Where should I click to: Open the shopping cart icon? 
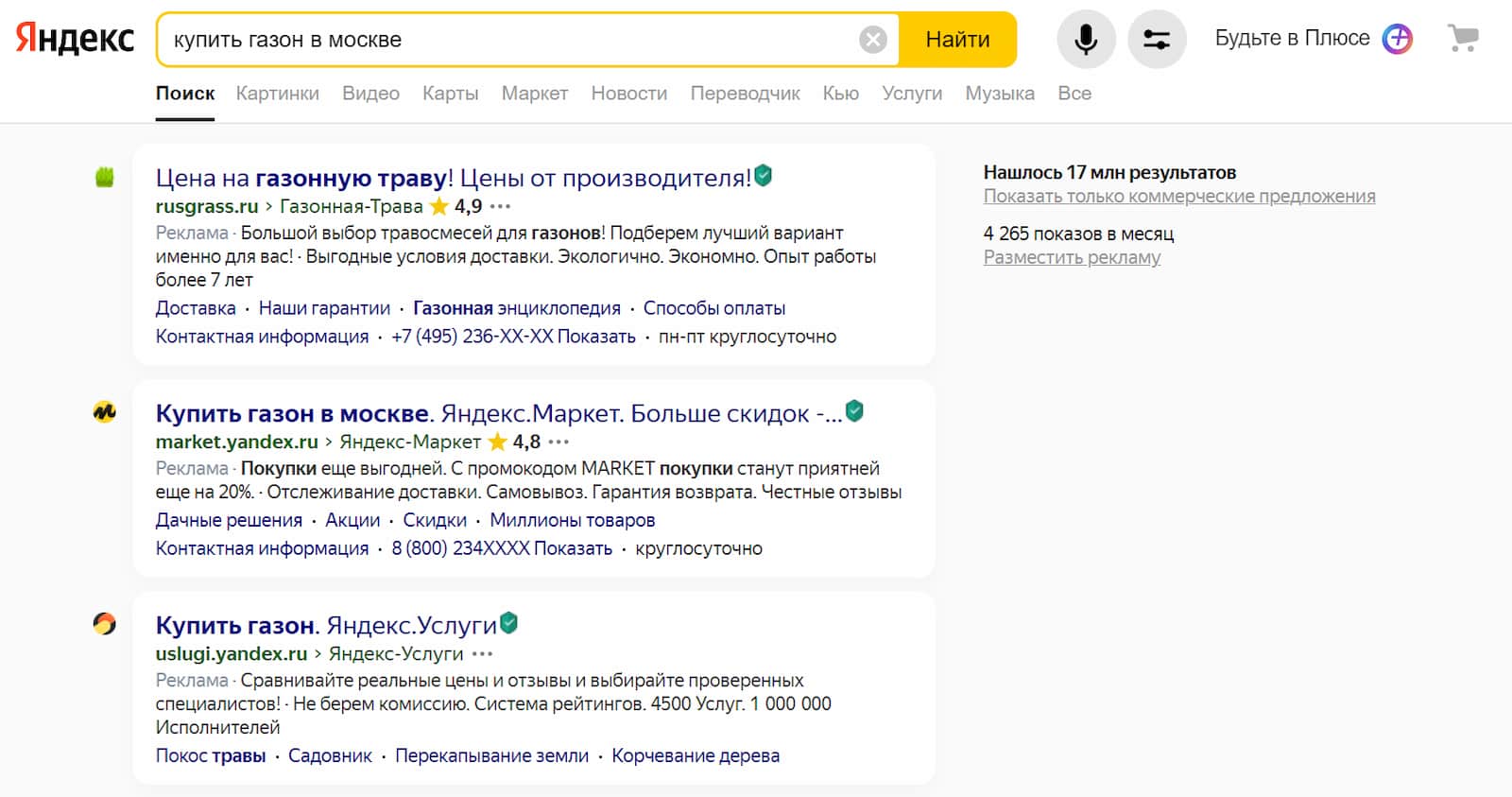pos(1463,38)
